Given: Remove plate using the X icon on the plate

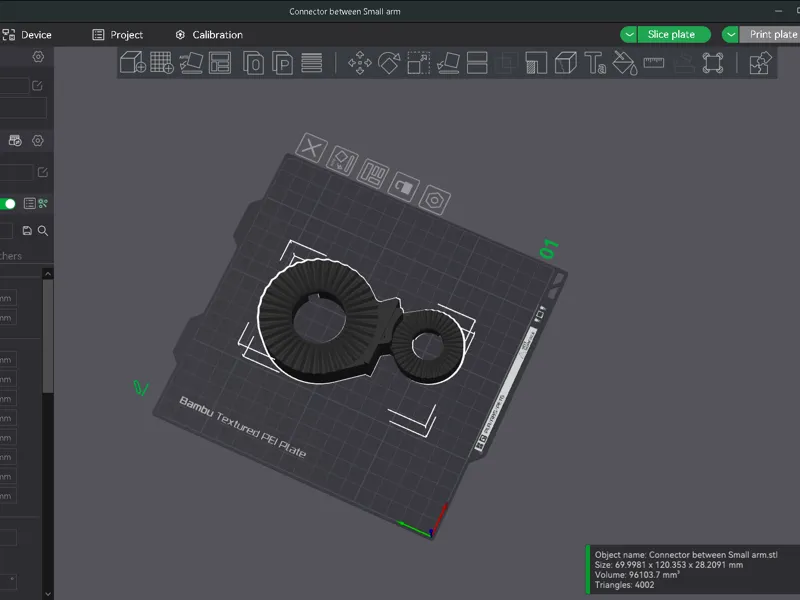Looking at the screenshot, I should tap(311, 148).
